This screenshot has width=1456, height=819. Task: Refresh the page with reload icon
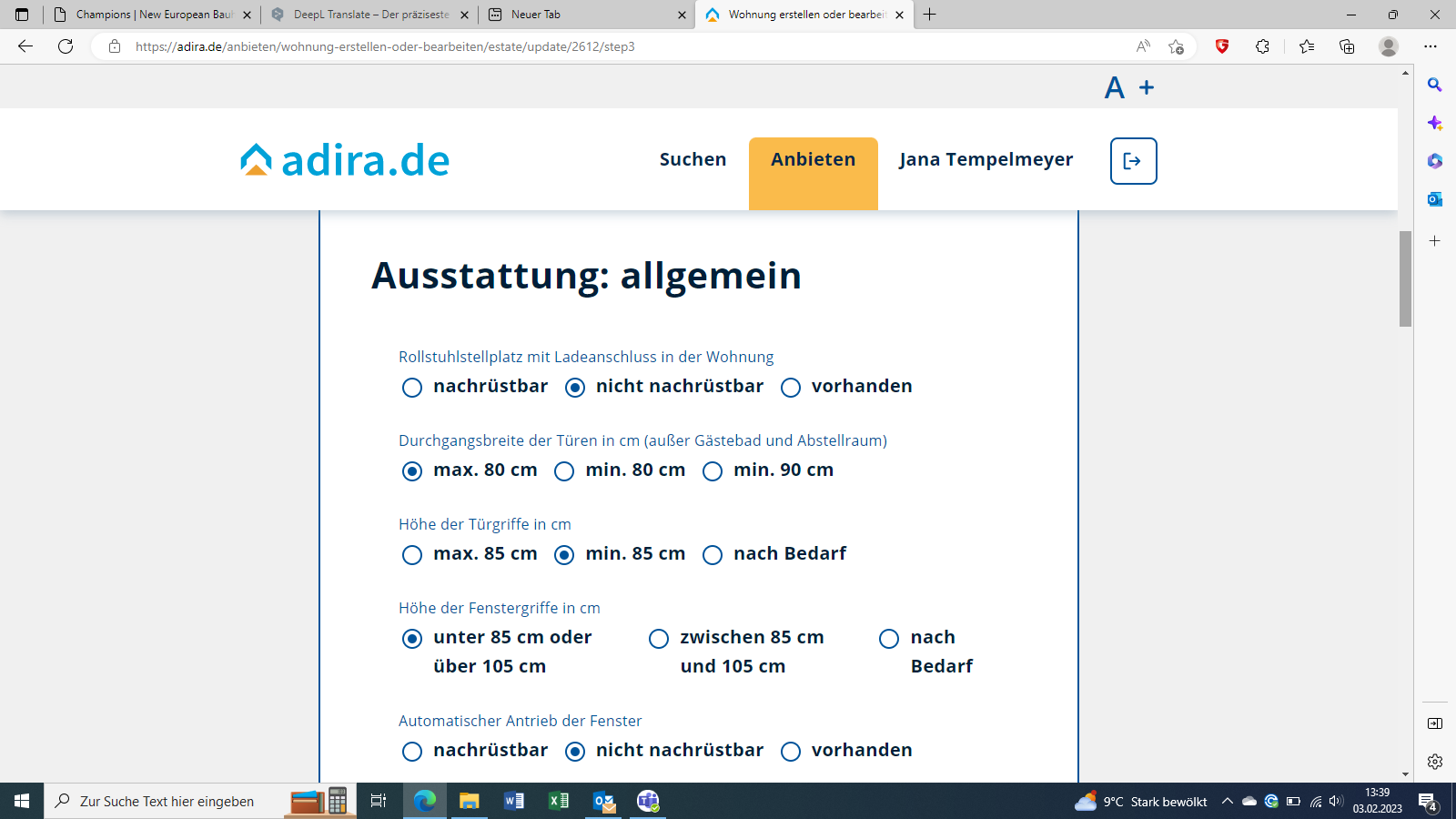tap(66, 46)
